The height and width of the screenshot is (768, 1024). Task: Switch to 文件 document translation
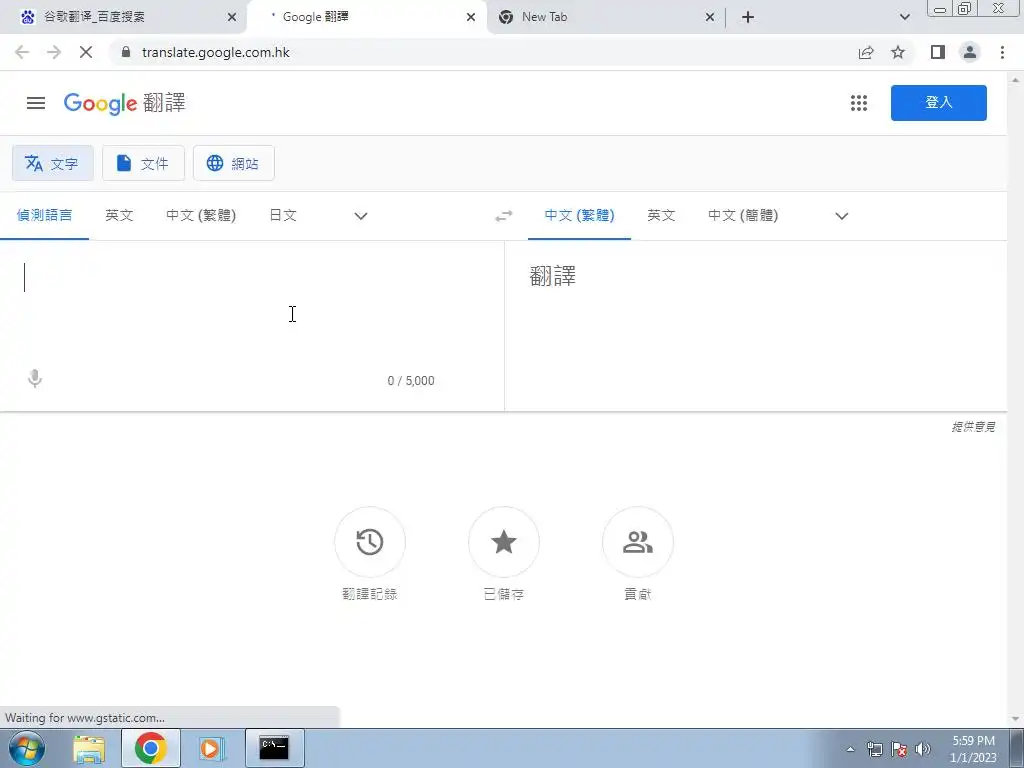coord(144,163)
